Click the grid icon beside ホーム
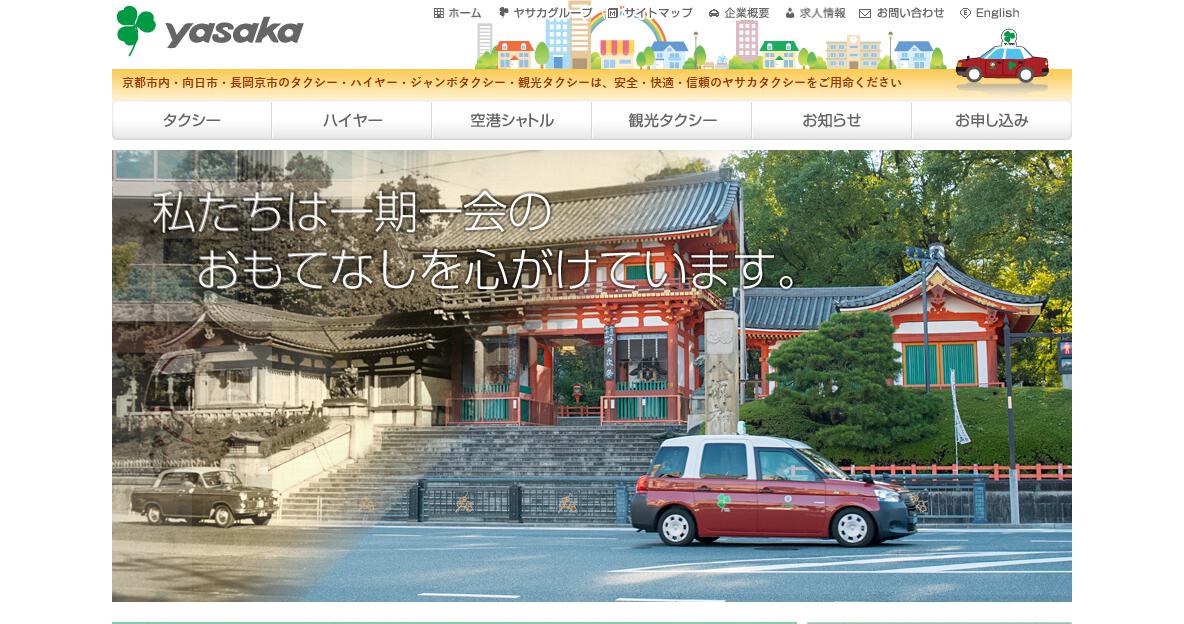This screenshot has width=1184, height=624. click(439, 13)
